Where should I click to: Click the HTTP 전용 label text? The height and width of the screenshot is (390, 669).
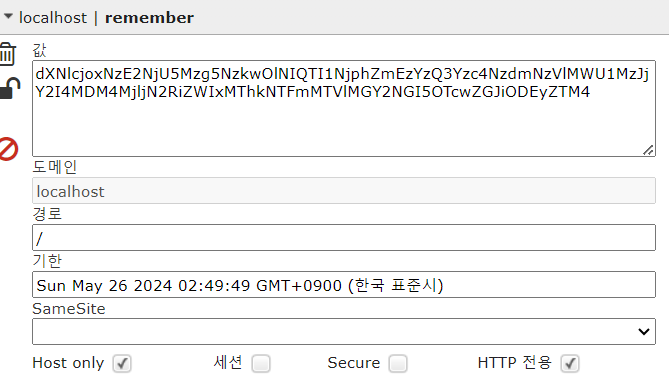click(515, 363)
